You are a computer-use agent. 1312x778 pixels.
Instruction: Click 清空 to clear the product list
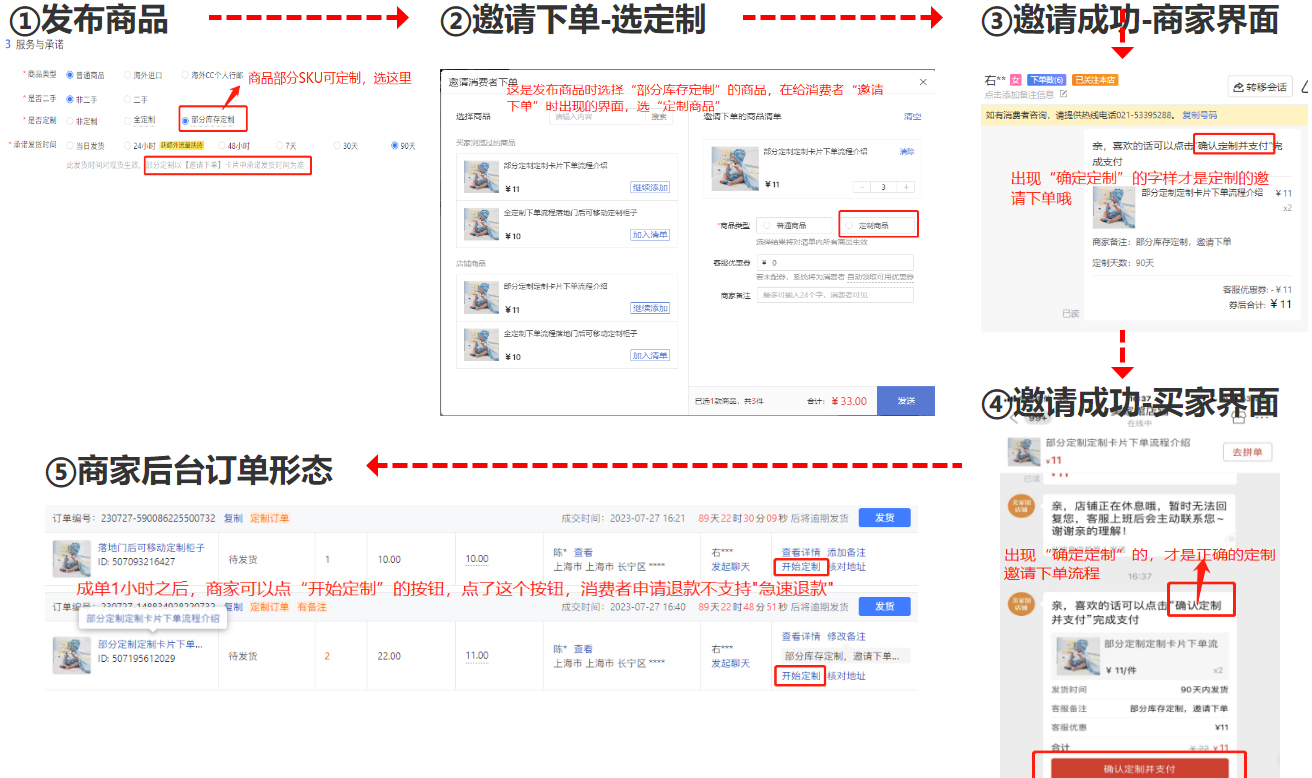point(911,116)
